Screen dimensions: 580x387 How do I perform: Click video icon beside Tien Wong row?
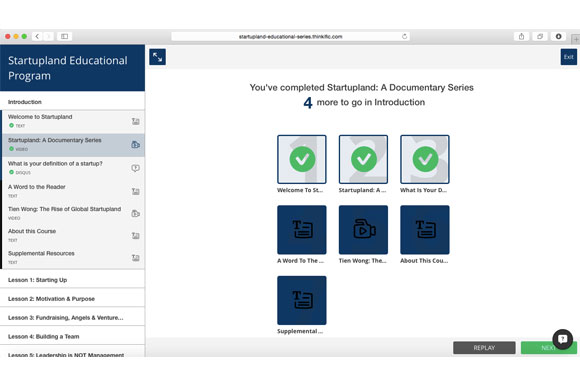point(136,213)
